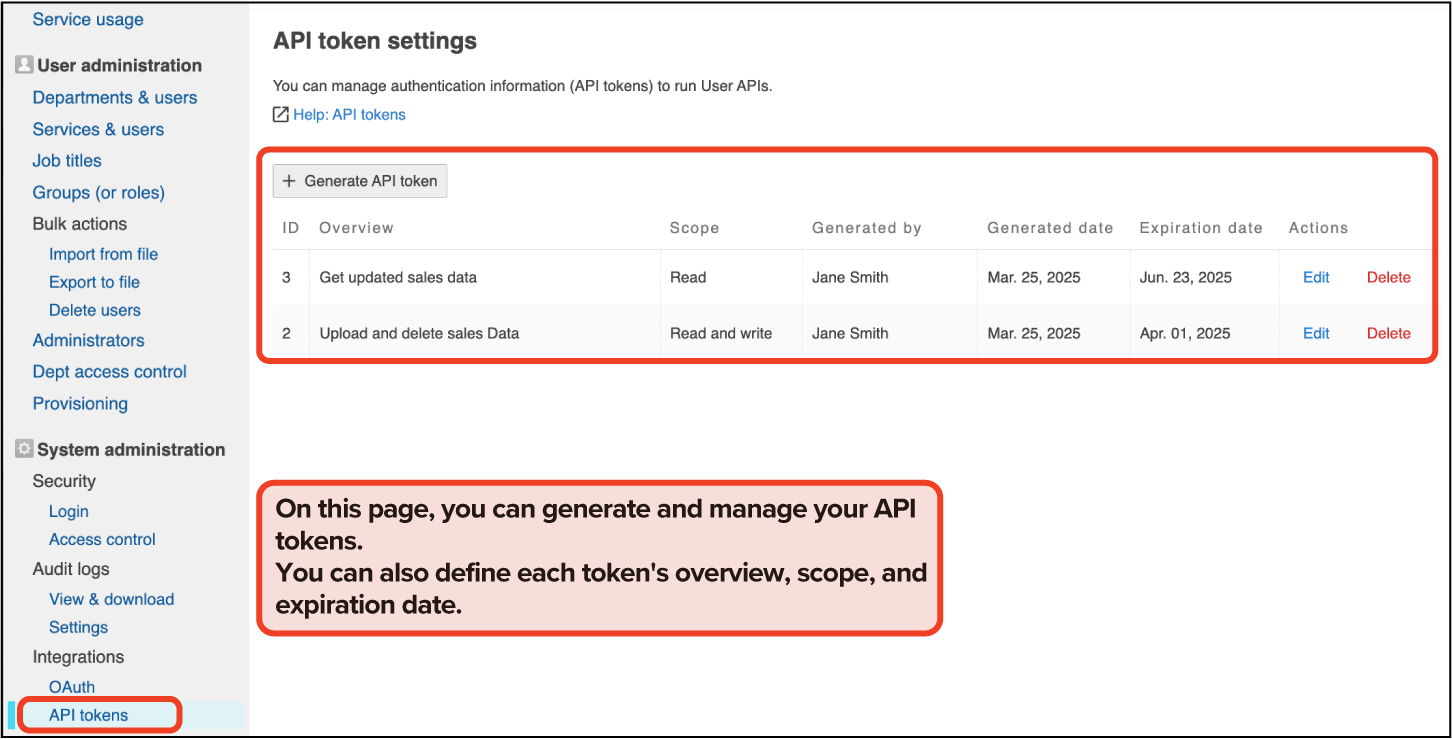This screenshot has width=1452, height=740.
Task: Select Groups (or roles) in sidebar
Action: pos(98,192)
